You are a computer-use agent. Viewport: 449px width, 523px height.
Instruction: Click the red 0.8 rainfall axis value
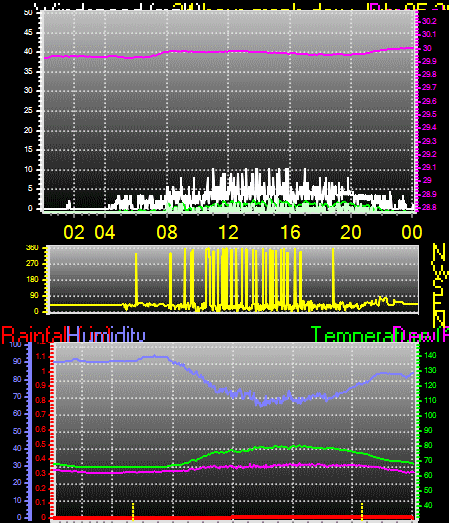point(40,400)
